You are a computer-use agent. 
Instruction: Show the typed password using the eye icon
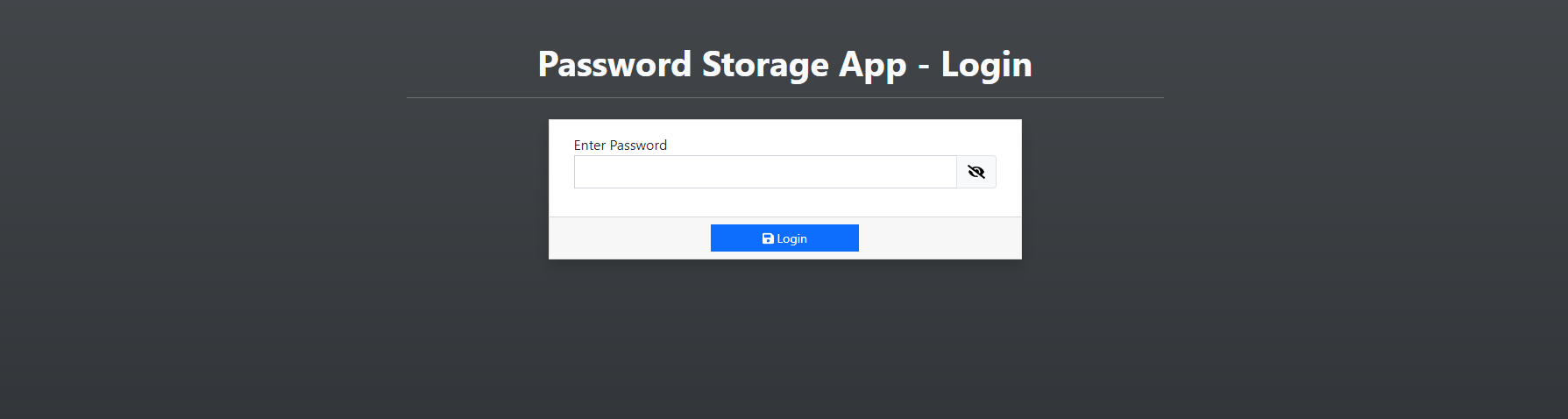[976, 172]
